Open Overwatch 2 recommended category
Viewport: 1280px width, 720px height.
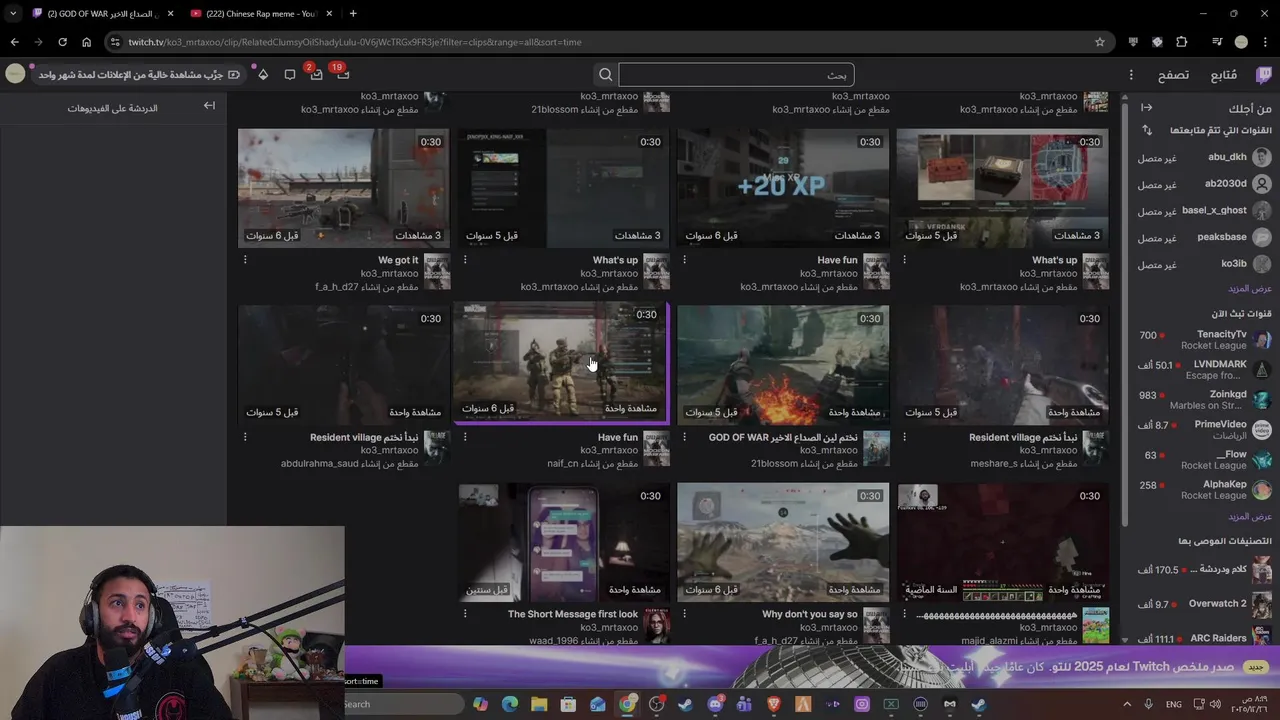click(1205, 604)
